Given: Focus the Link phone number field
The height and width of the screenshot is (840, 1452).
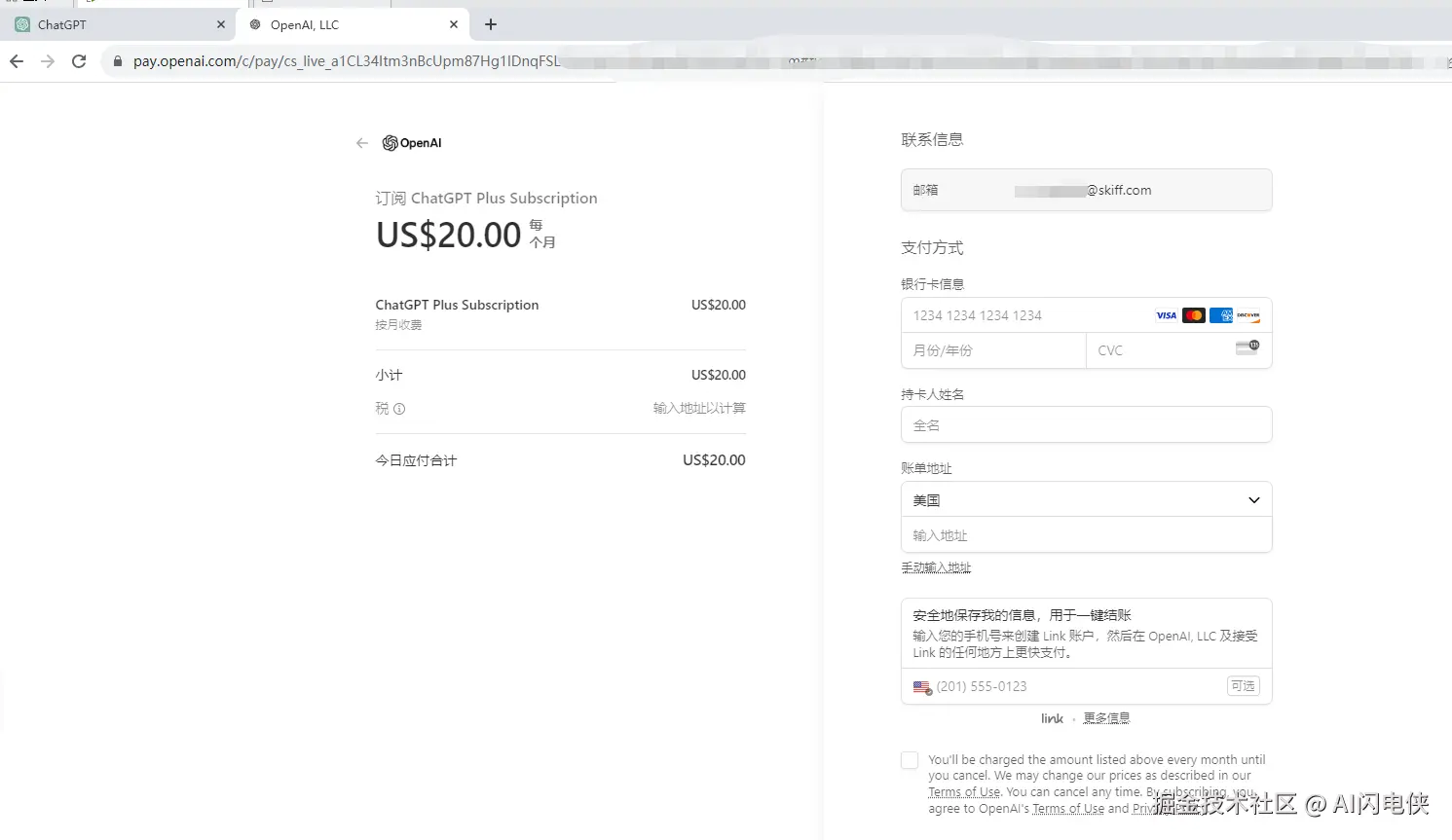Looking at the screenshot, I should coord(1086,686).
